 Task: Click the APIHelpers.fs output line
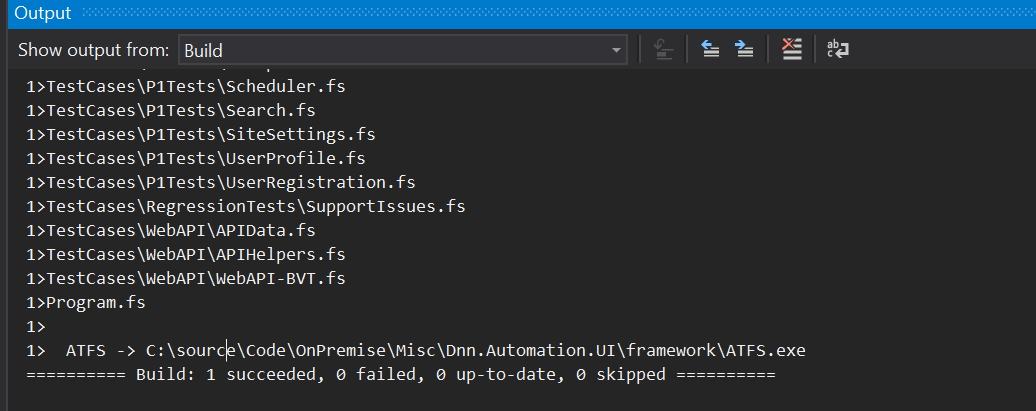click(186, 254)
